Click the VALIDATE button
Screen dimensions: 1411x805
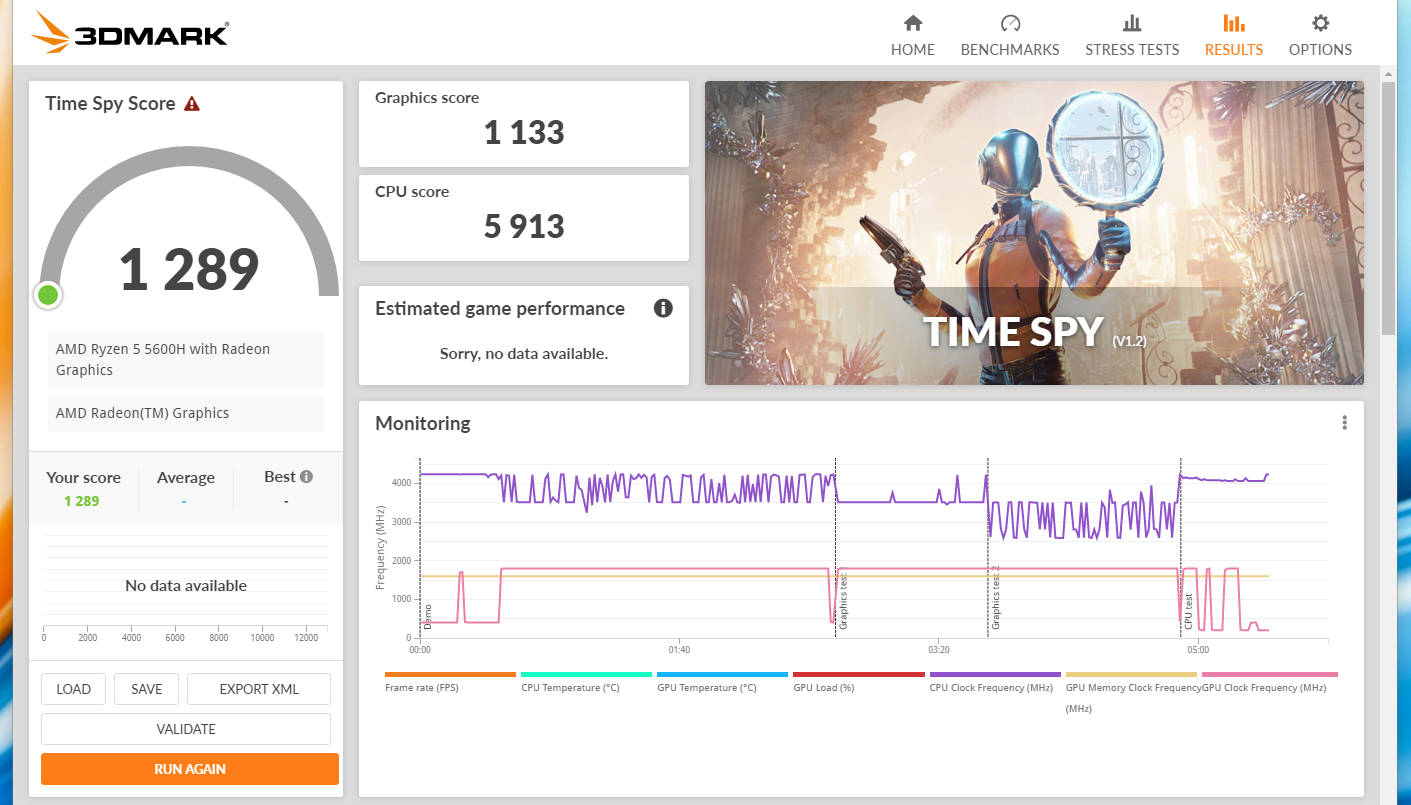[186, 729]
